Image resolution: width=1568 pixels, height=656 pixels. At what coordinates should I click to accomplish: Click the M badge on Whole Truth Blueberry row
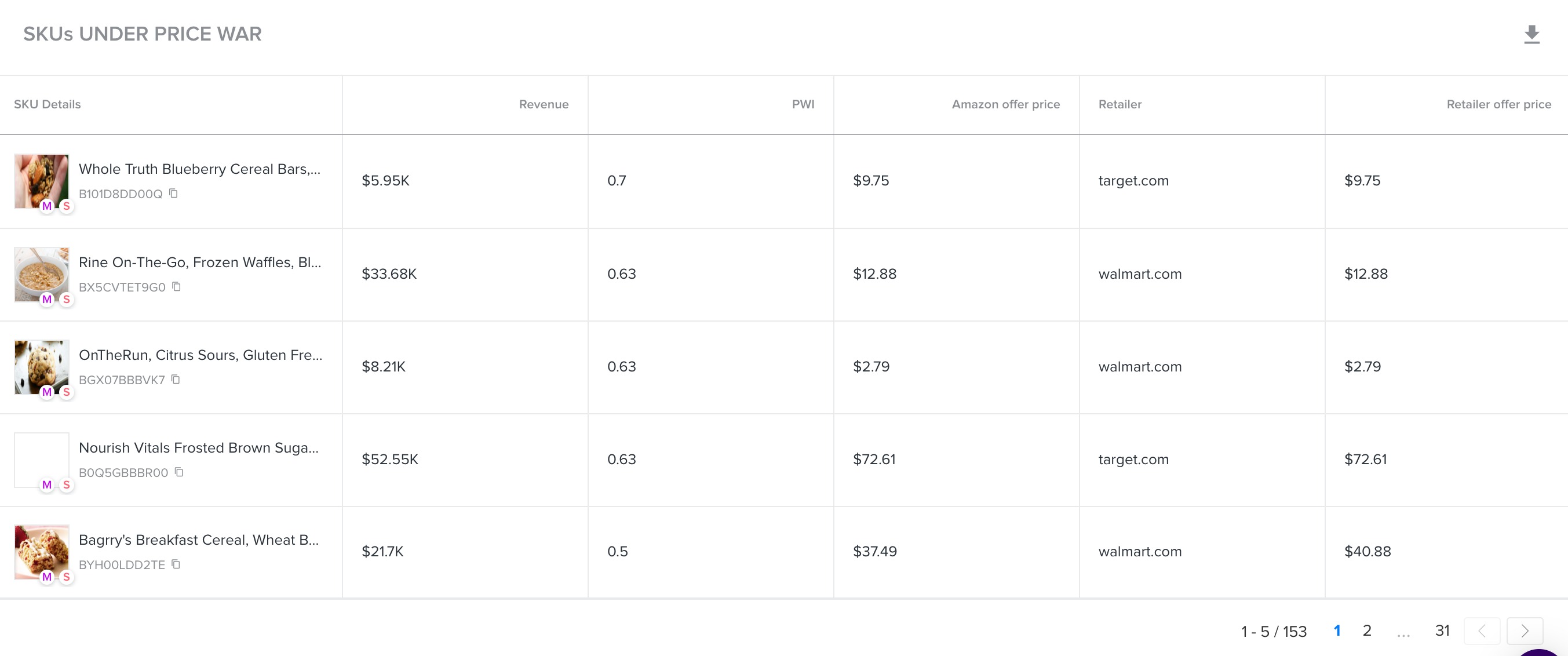(47, 206)
